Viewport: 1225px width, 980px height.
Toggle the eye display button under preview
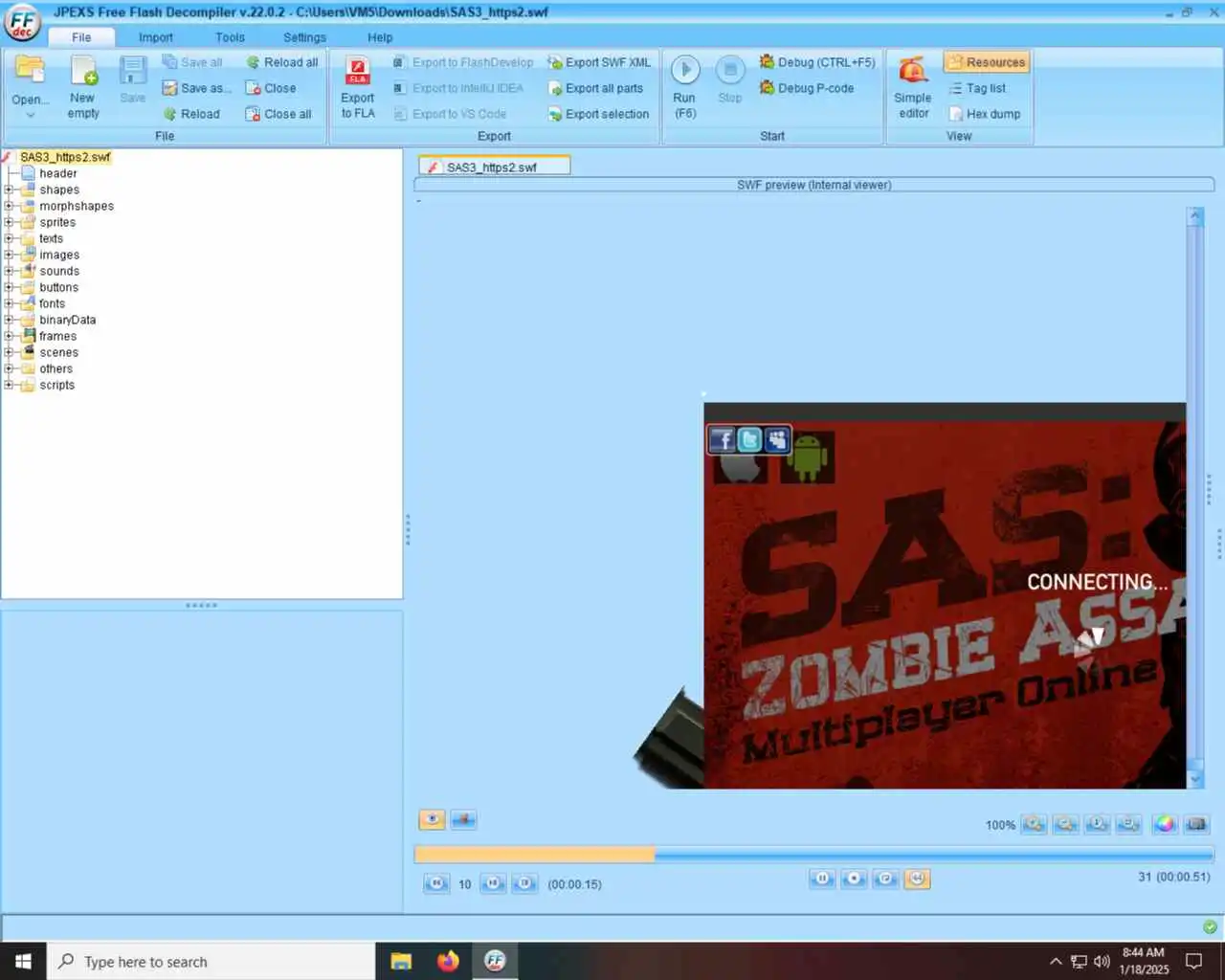[432, 819]
